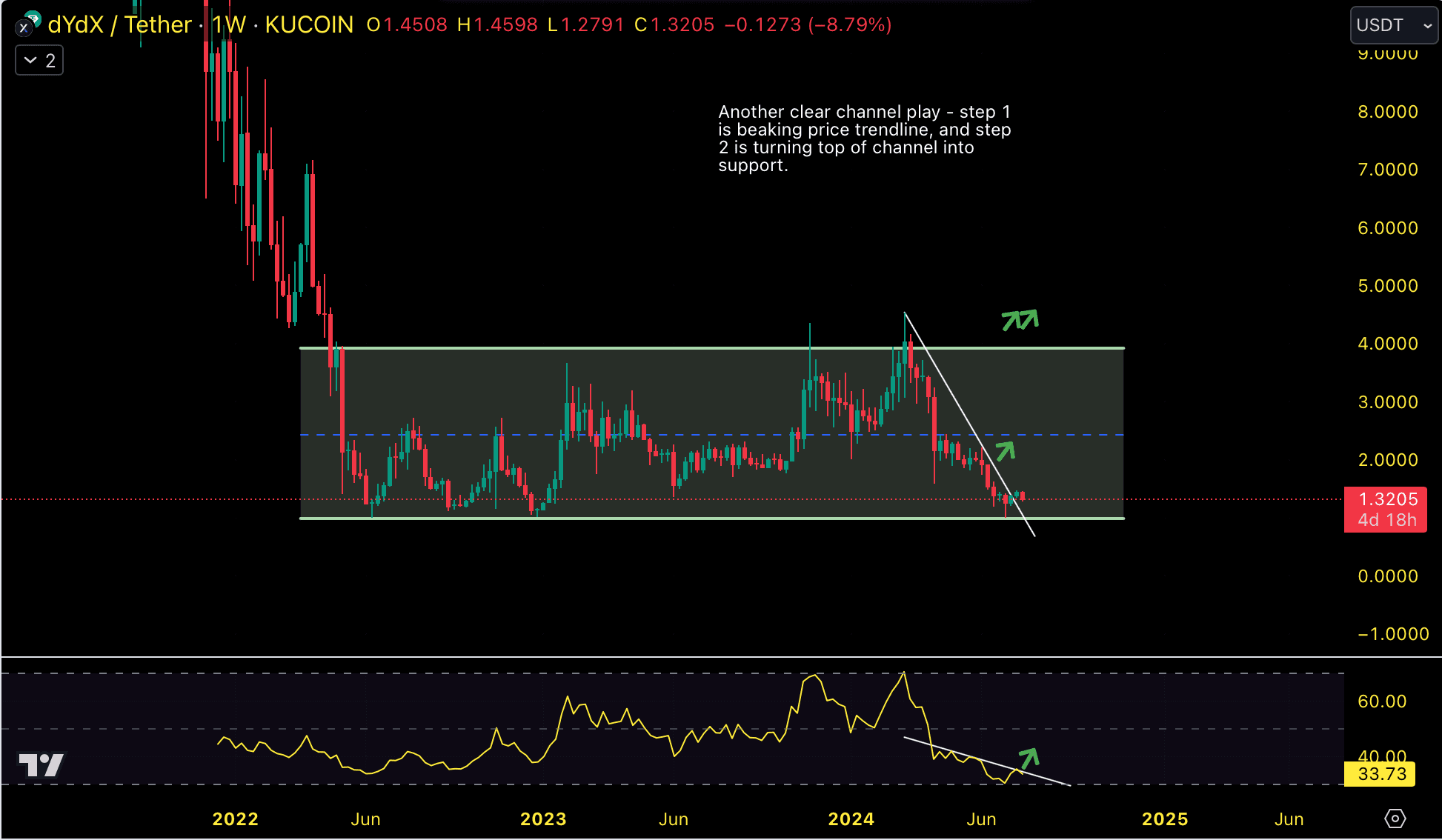The width and height of the screenshot is (1442, 840).
Task: Open the USDT currency dropdown
Action: click(1393, 25)
